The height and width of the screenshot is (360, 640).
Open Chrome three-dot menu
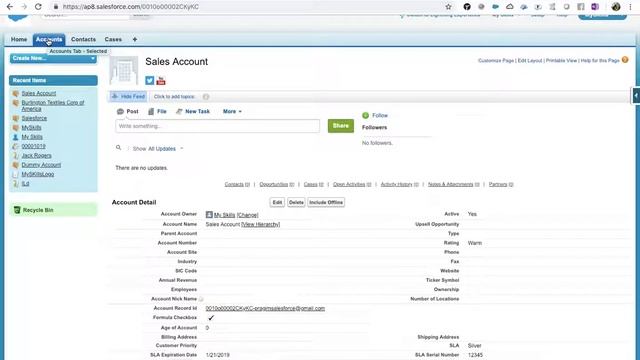tap(630, 7)
